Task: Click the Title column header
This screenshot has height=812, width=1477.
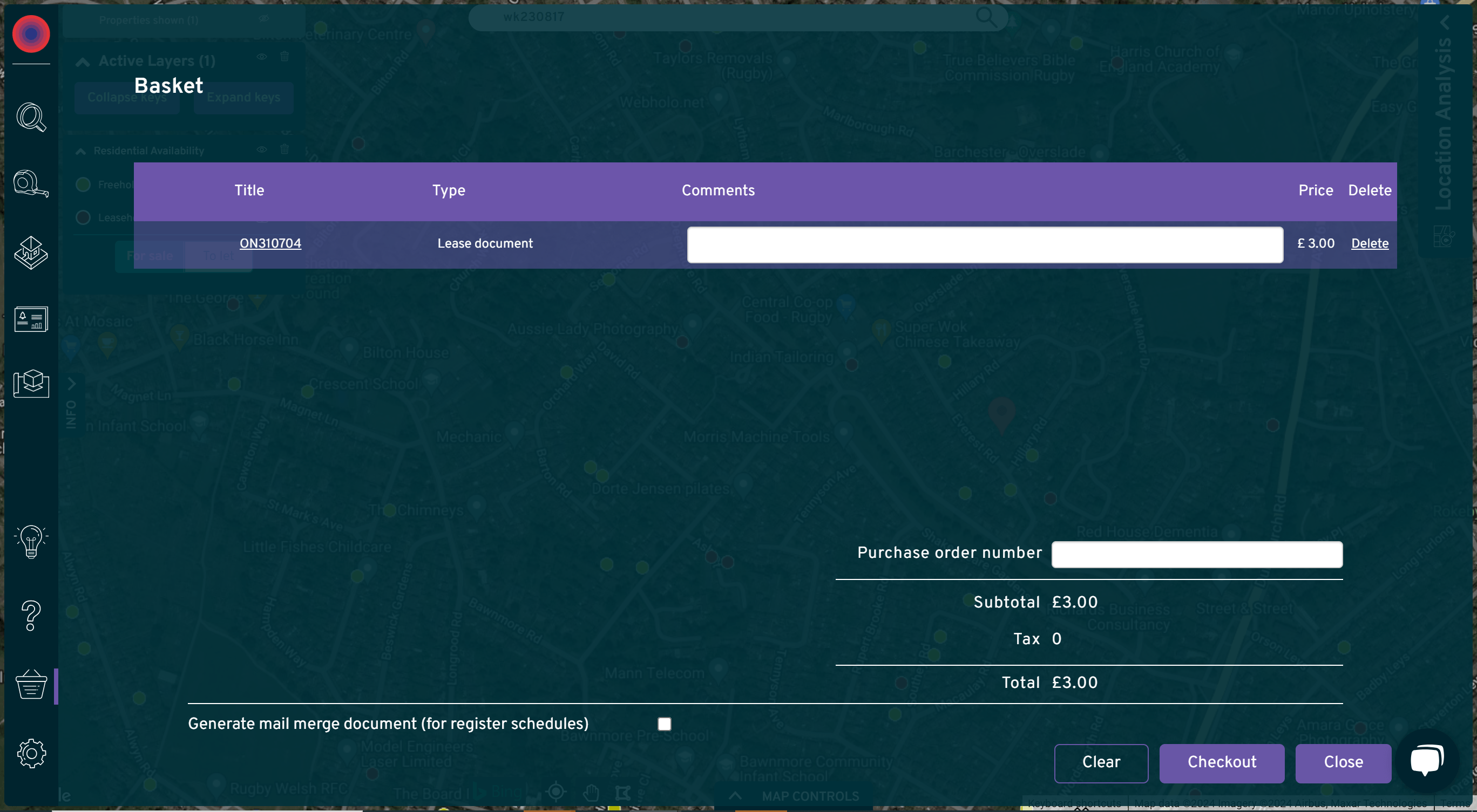Action: (x=249, y=190)
